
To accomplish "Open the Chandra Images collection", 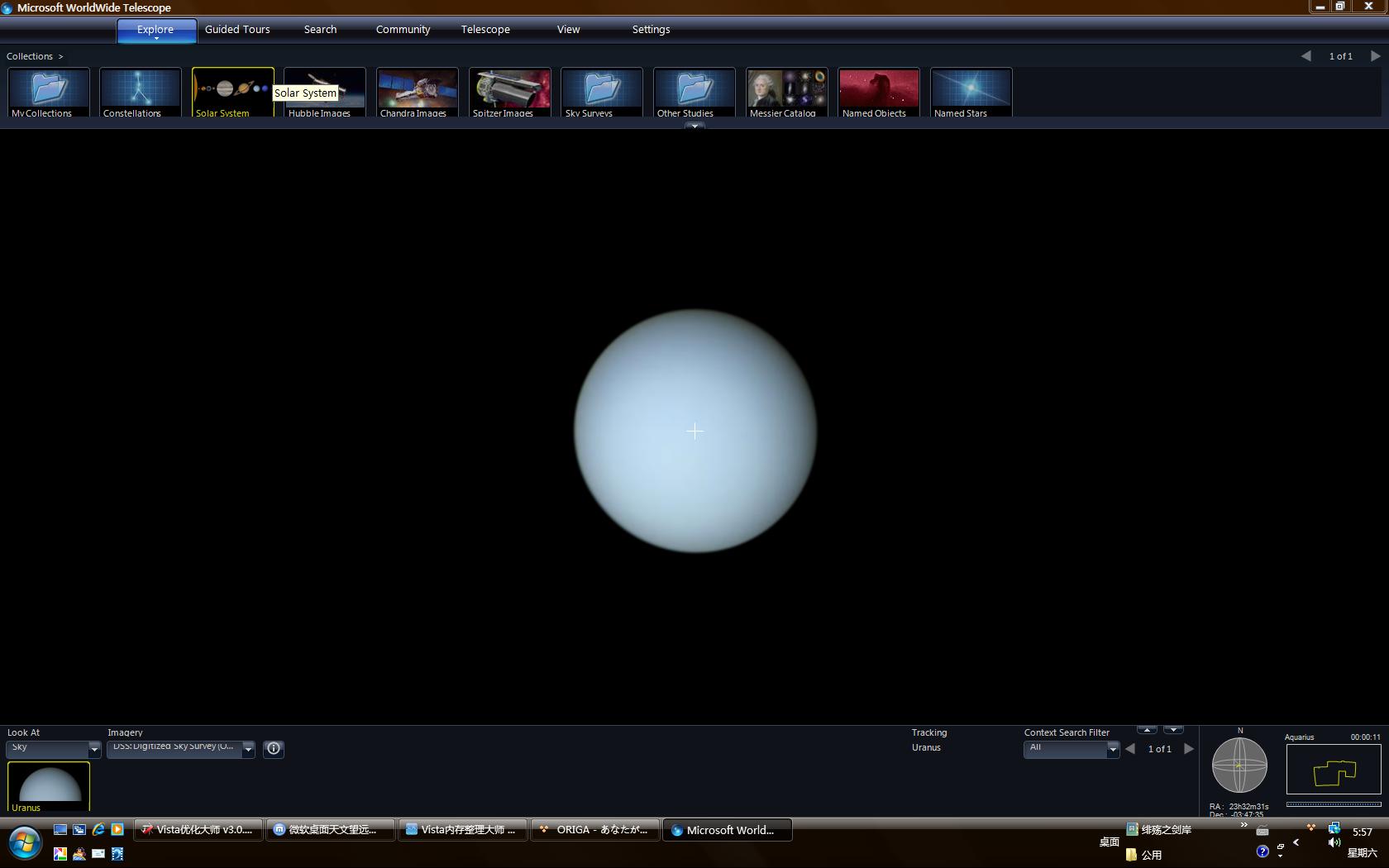I will pos(418,93).
